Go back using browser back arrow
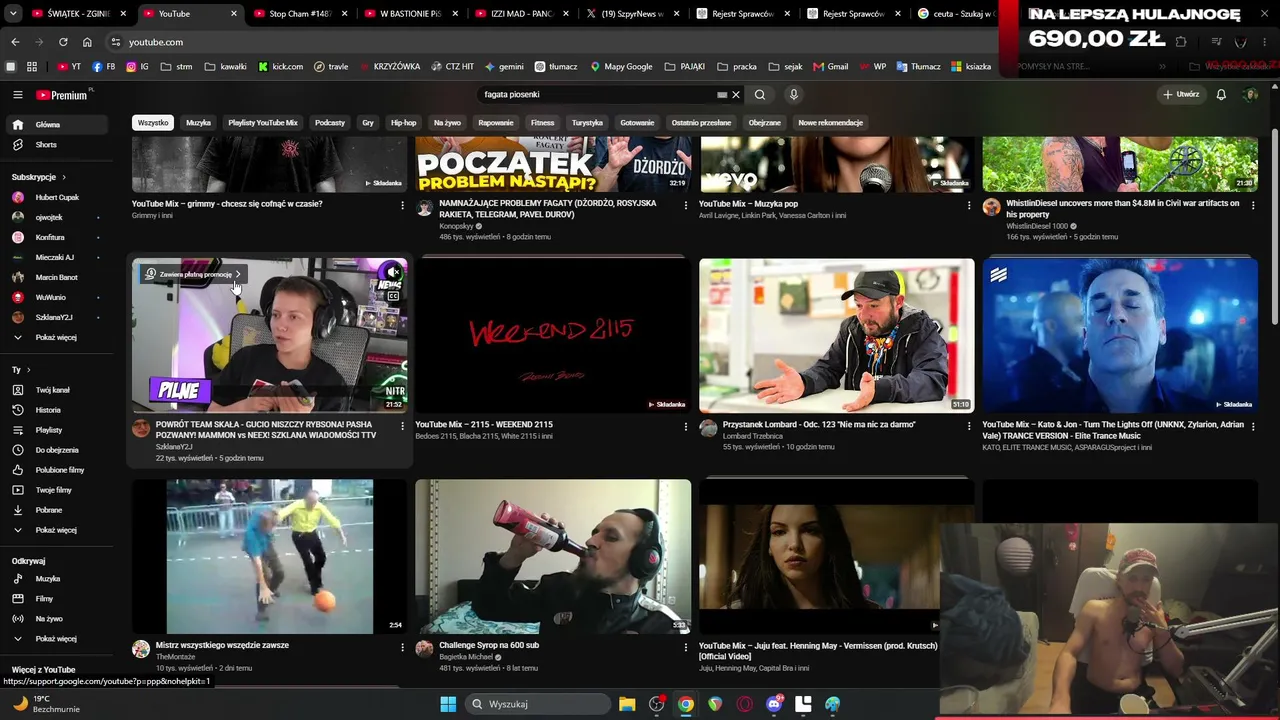Image resolution: width=1280 pixels, height=720 pixels. coord(15,42)
